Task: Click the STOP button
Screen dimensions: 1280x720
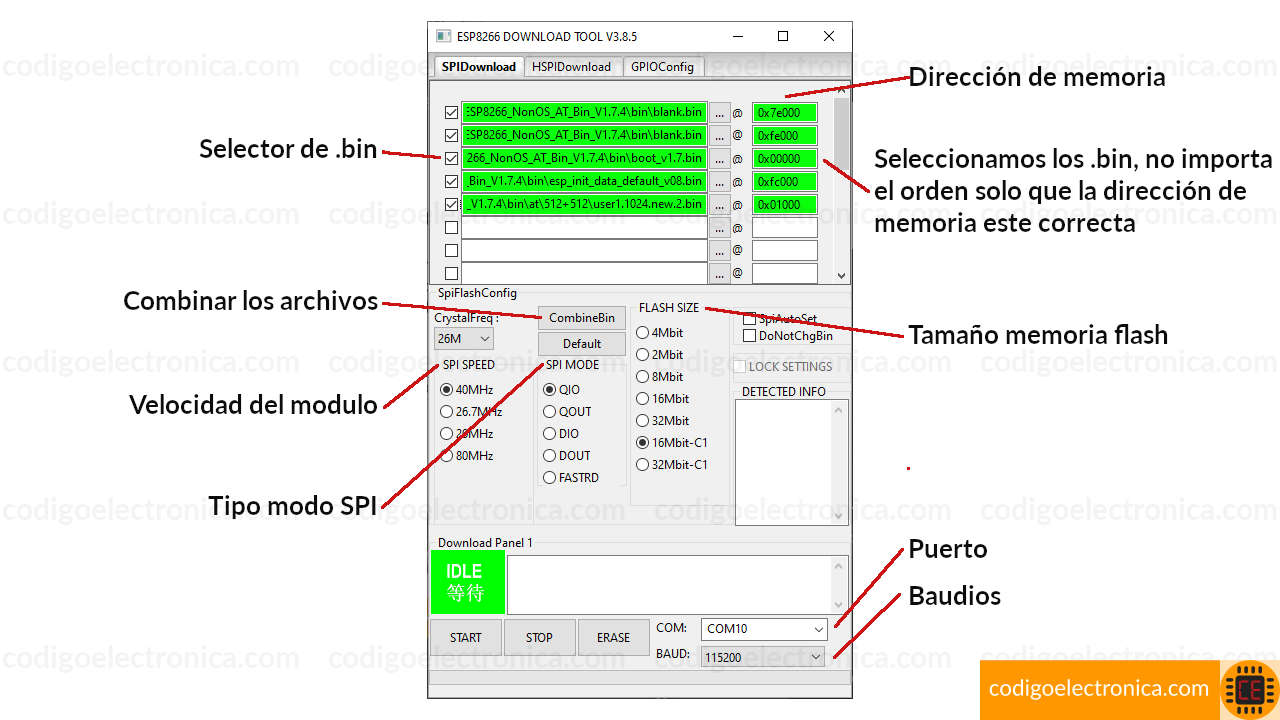Action: click(x=539, y=638)
